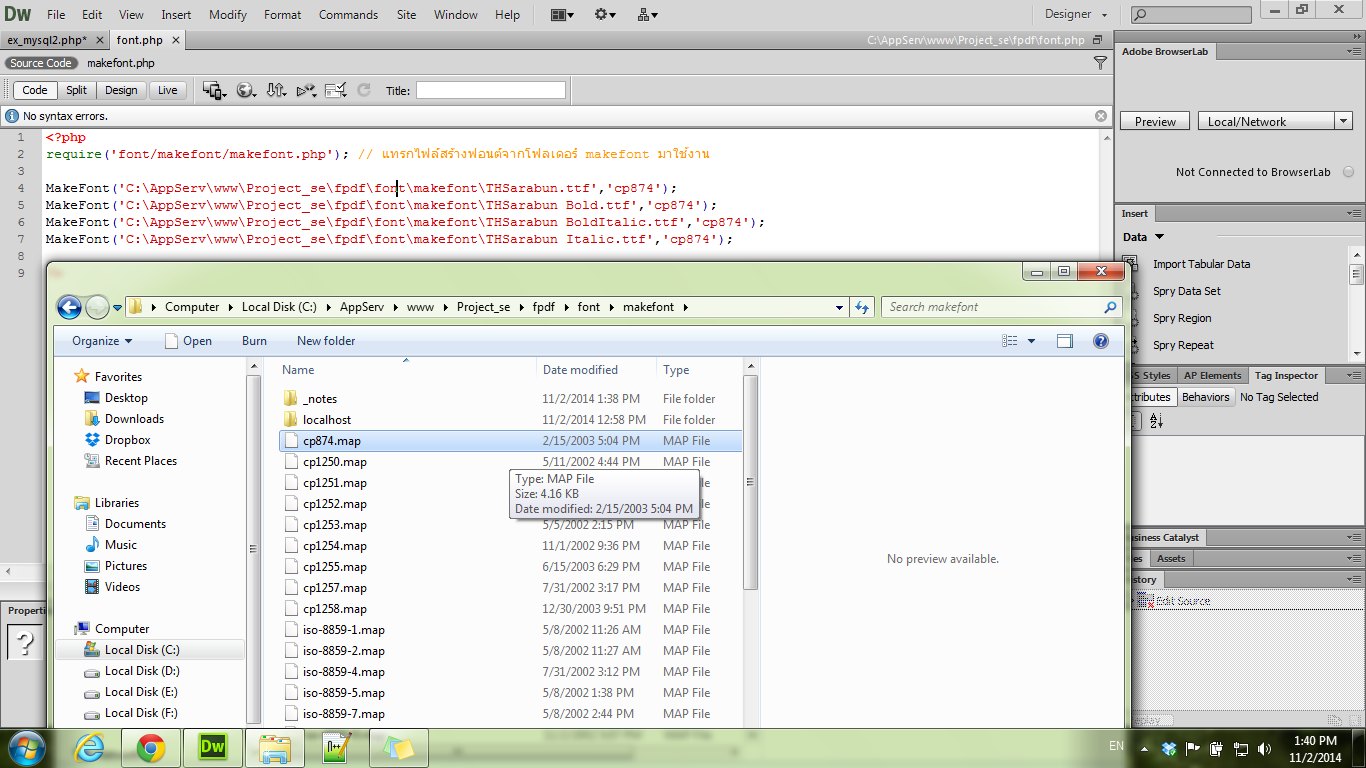Switch to Design view

(121, 90)
